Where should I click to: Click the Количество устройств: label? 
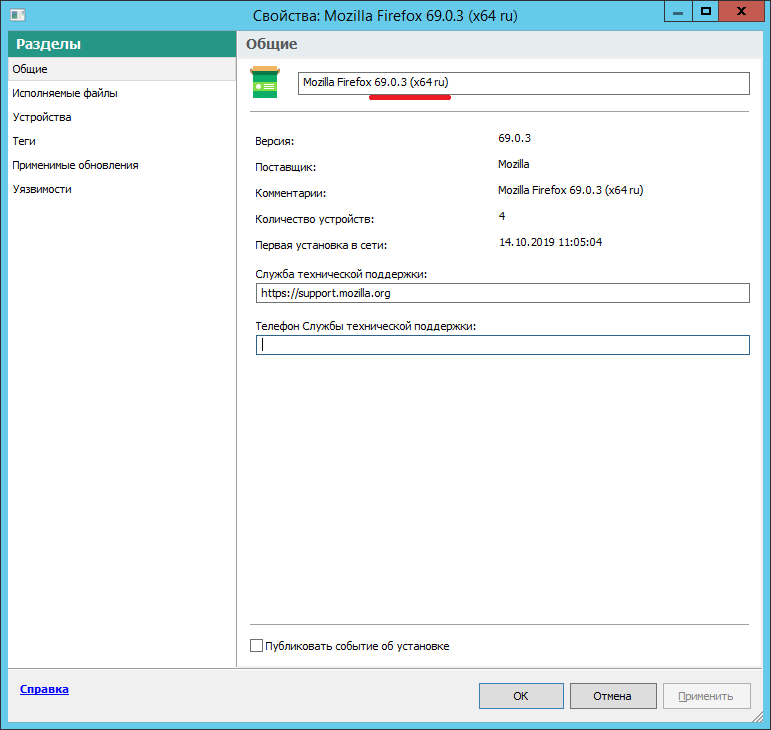coord(314,219)
